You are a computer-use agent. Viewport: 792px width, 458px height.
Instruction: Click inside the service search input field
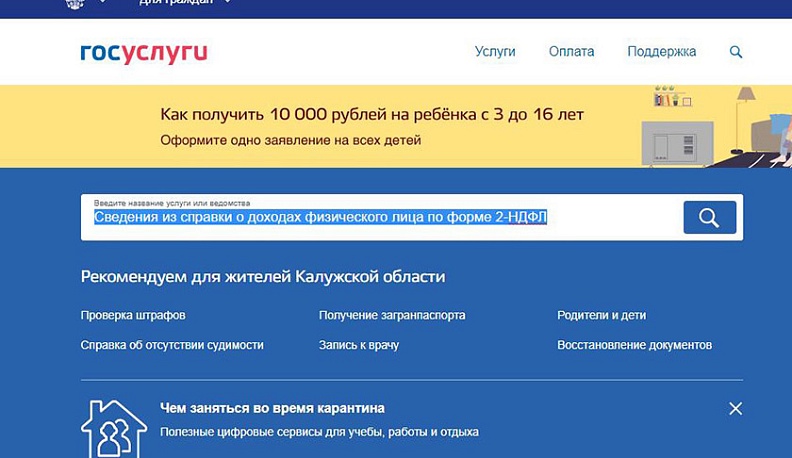pos(382,217)
